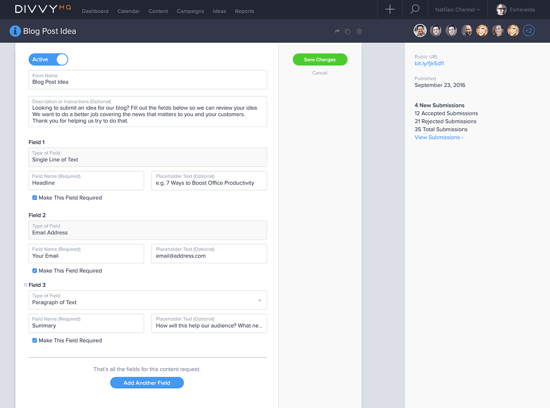
Task: Edit the Description or Instructions text area
Action: (x=147, y=112)
